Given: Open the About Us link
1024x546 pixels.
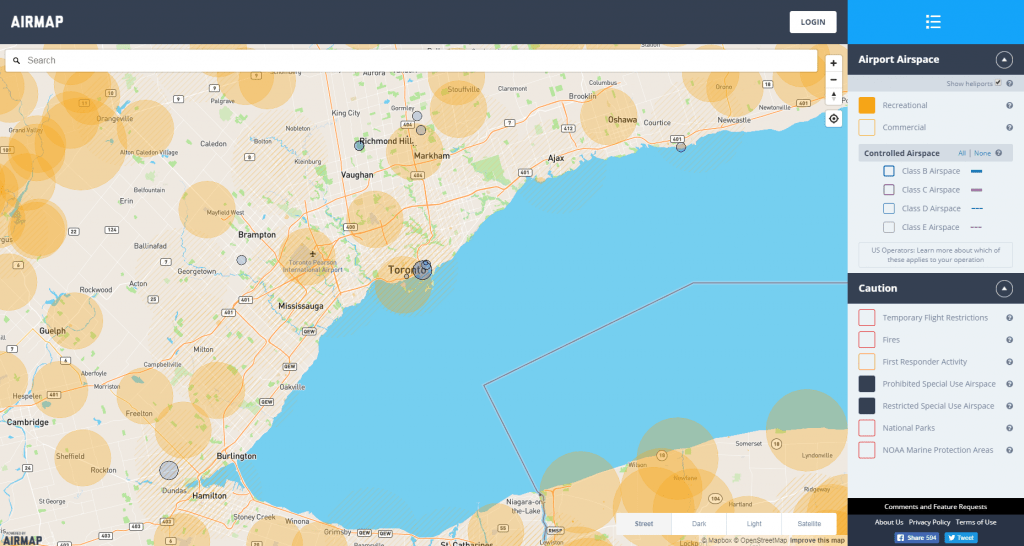Looking at the screenshot, I should 889,522.
